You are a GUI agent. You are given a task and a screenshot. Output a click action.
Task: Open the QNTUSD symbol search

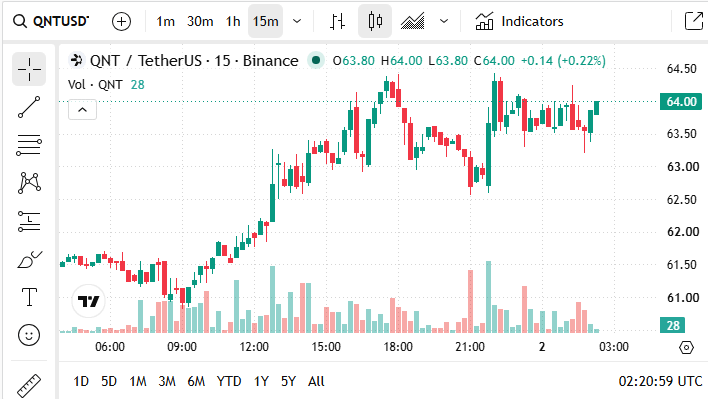point(51,21)
